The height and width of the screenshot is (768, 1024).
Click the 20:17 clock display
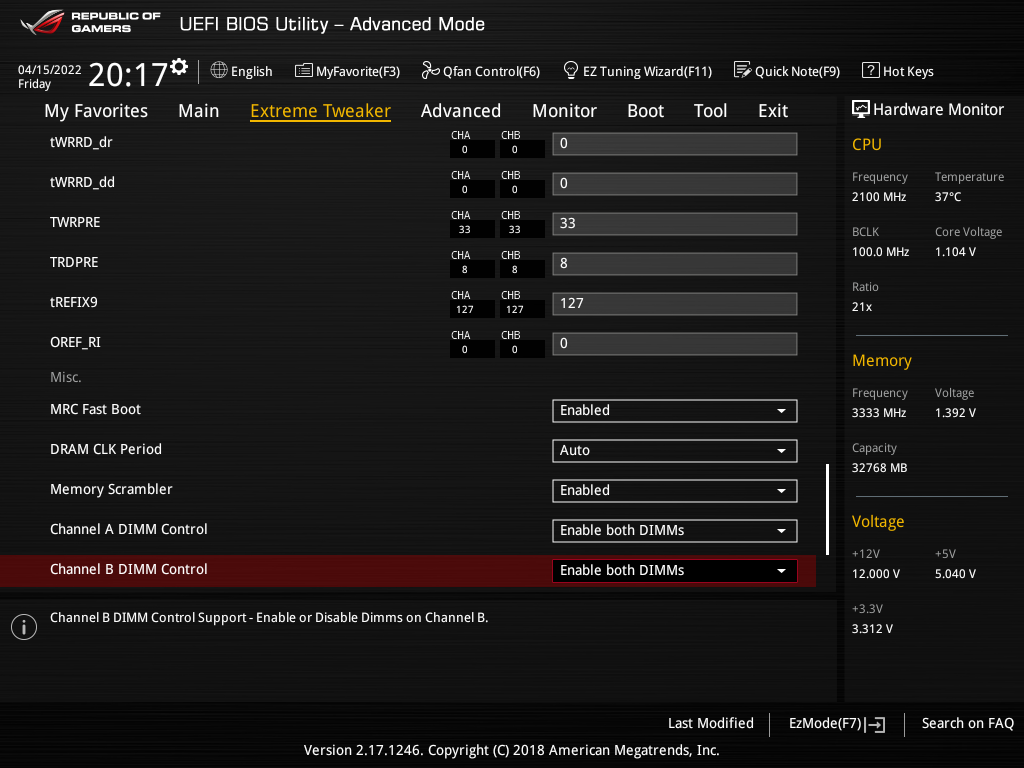(128, 74)
